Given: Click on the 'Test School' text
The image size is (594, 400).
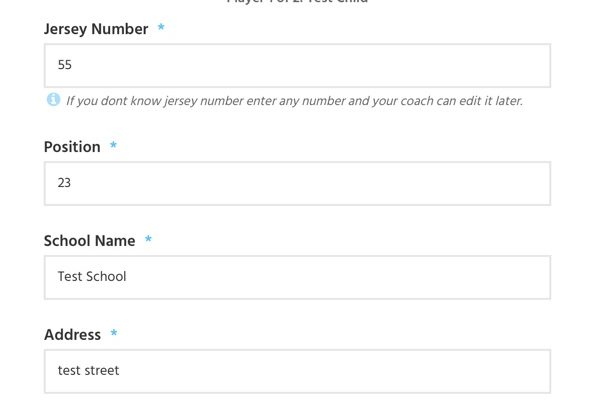Looking at the screenshot, I should (x=92, y=277).
